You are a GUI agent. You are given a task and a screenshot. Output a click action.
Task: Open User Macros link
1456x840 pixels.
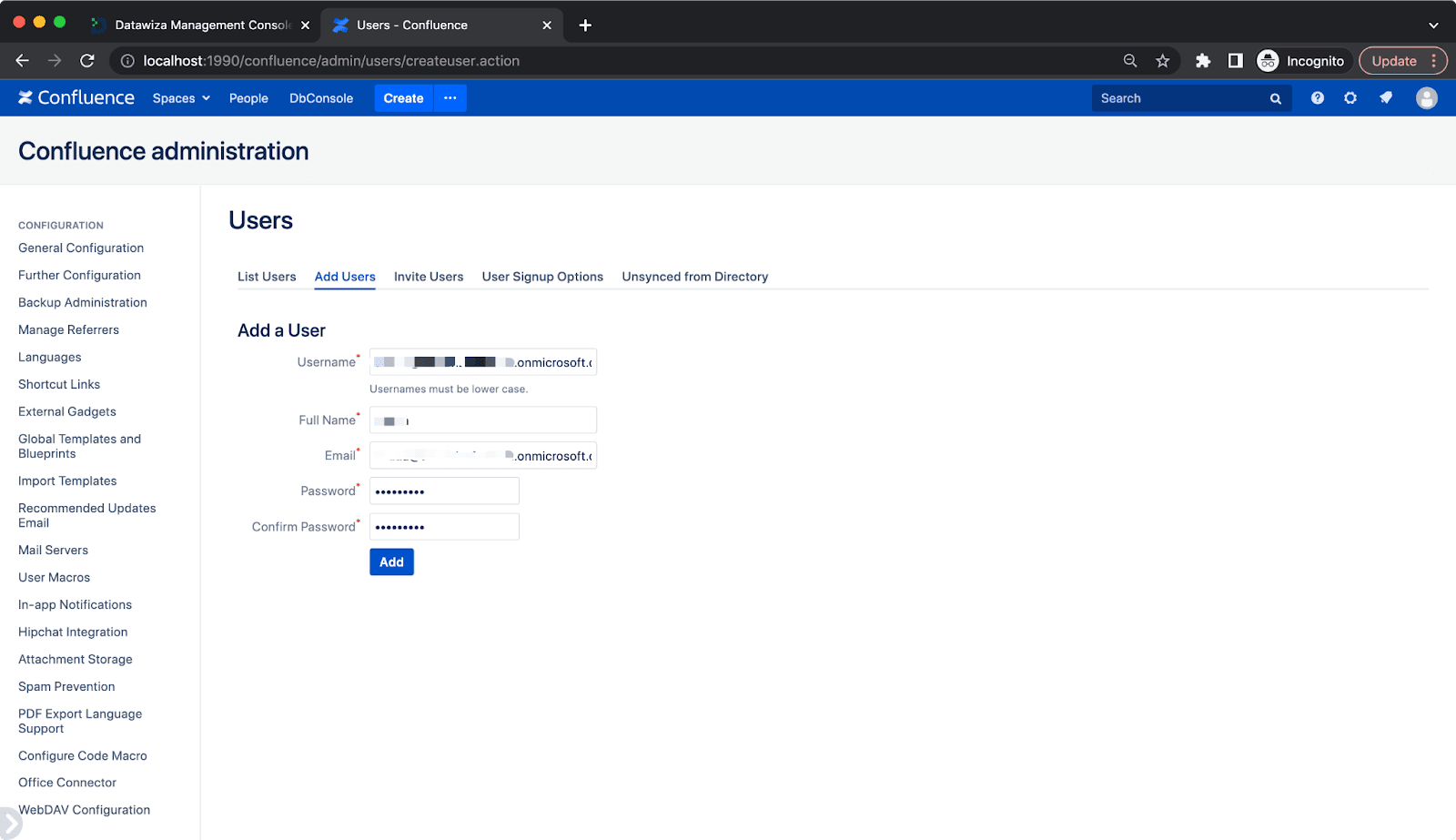(x=54, y=577)
